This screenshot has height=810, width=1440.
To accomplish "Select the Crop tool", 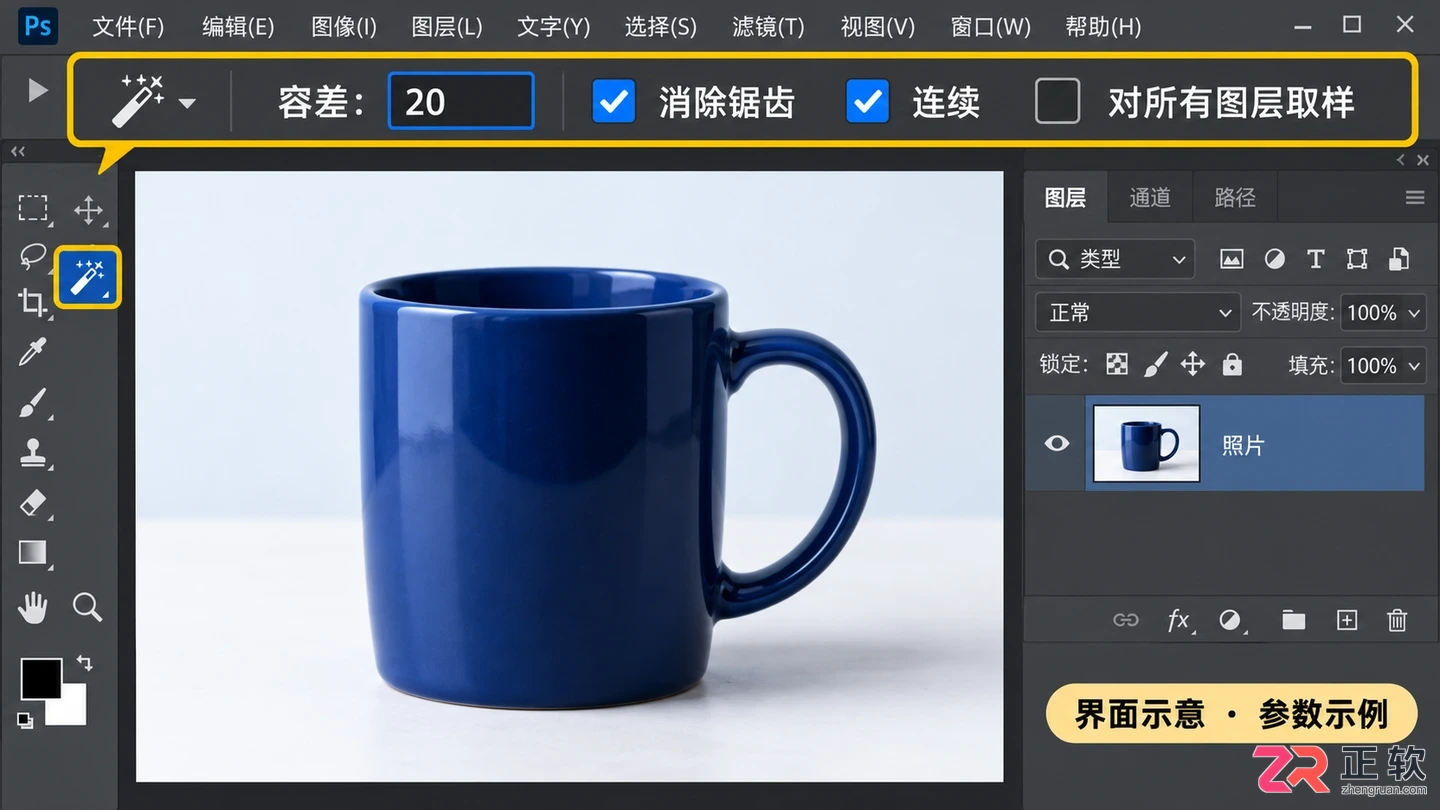I will point(33,303).
